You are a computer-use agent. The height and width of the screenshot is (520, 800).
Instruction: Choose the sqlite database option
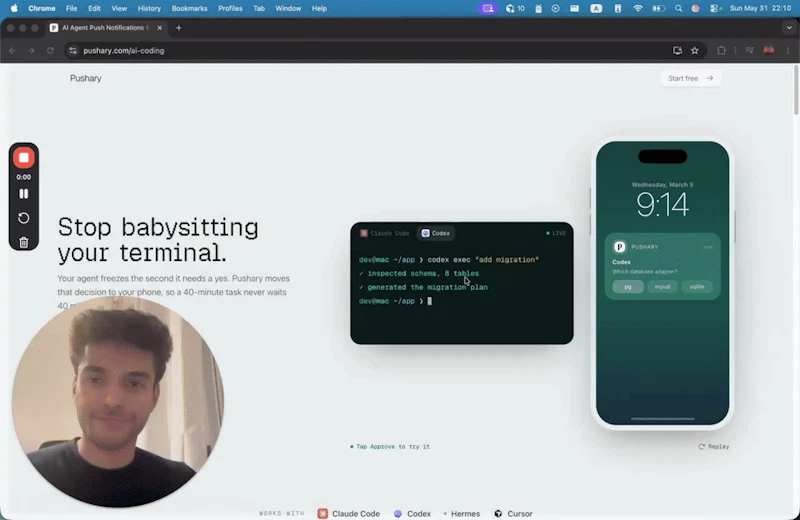pyautogui.click(x=697, y=287)
